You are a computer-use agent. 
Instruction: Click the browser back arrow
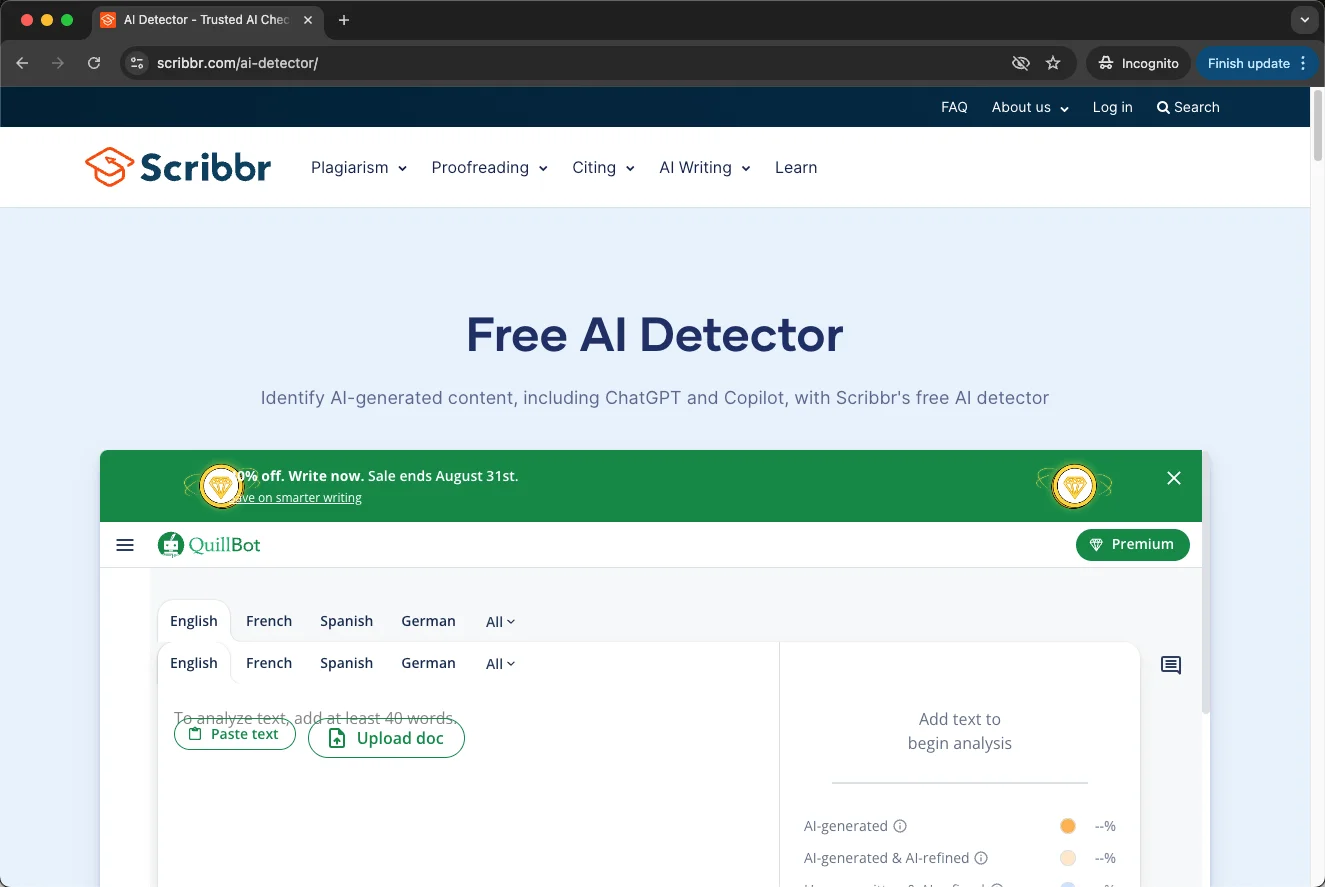point(22,63)
